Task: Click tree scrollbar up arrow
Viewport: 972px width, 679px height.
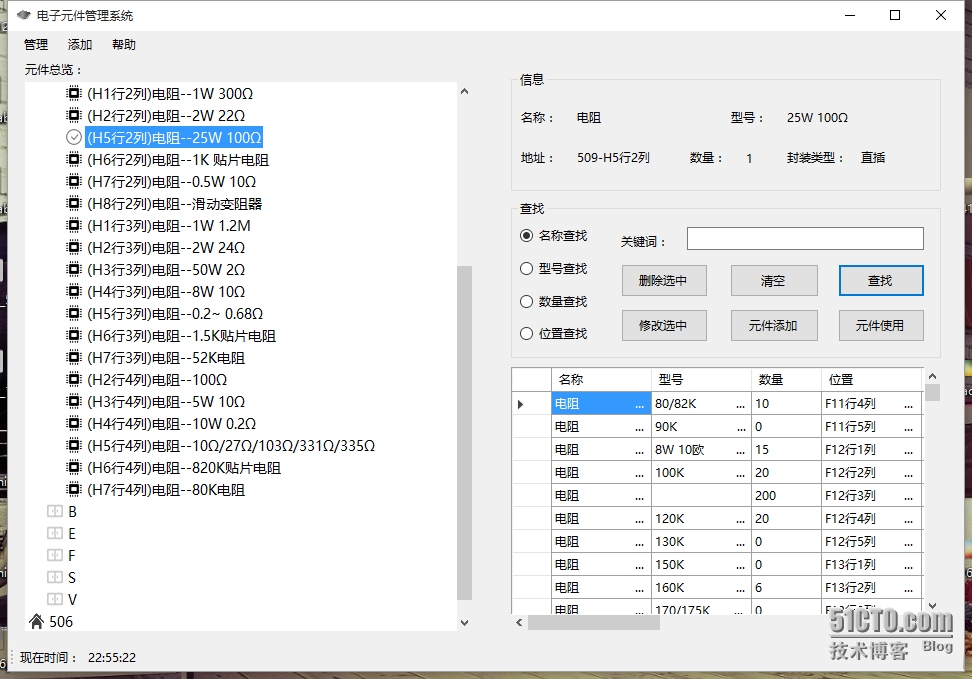Action: (464, 91)
